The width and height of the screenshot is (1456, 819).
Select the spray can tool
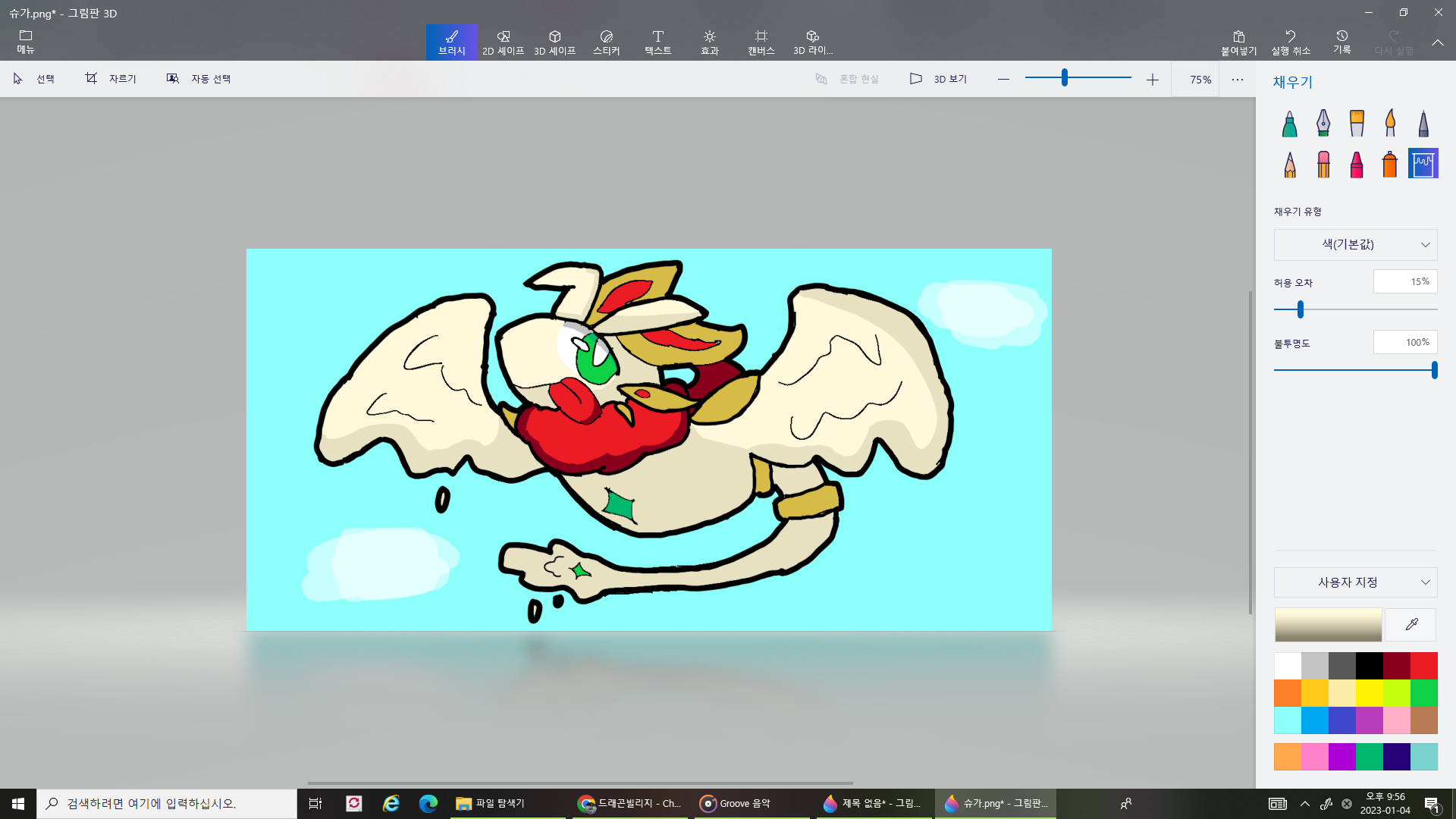click(1389, 164)
